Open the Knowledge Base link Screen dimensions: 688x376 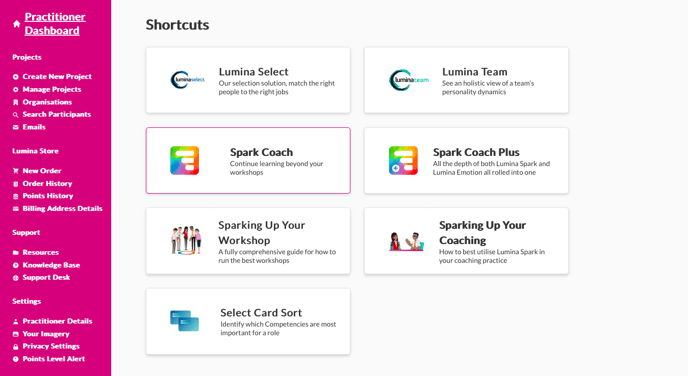point(51,265)
